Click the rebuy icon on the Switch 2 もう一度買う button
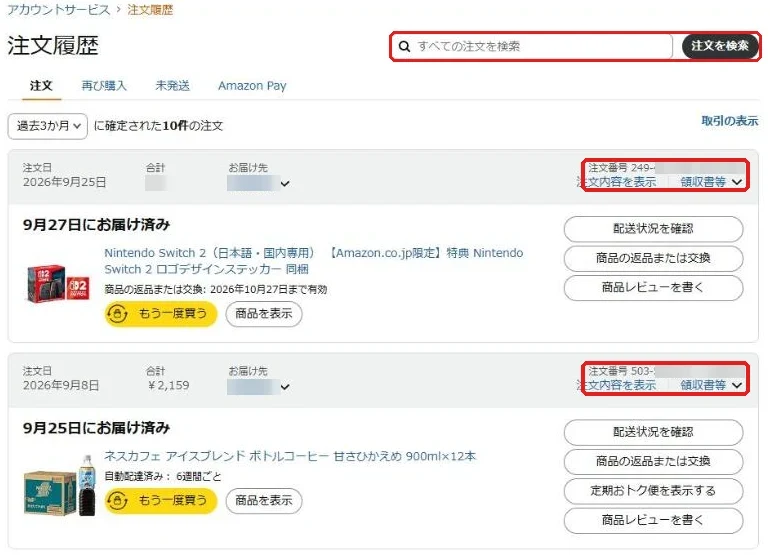Image resolution: width=770 pixels, height=555 pixels. (117, 313)
